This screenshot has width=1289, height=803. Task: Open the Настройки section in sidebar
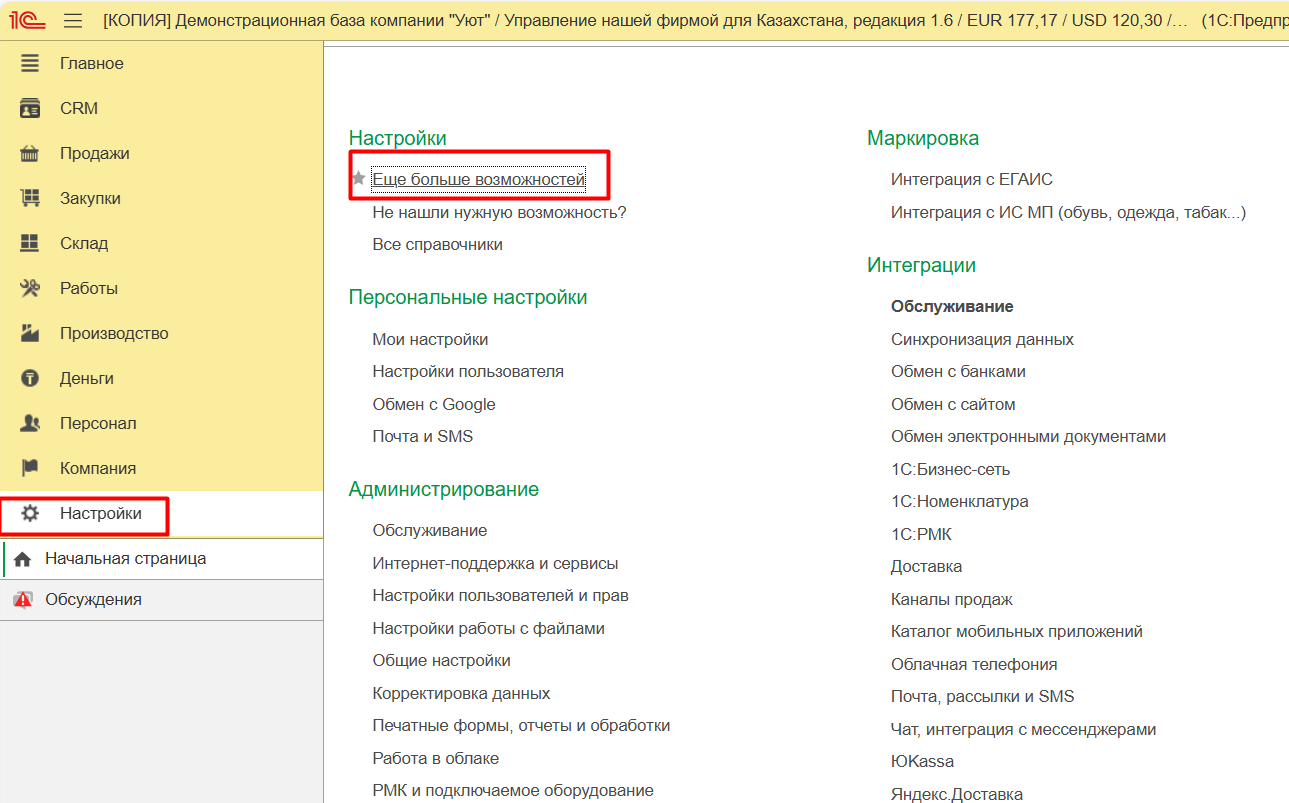click(100, 514)
